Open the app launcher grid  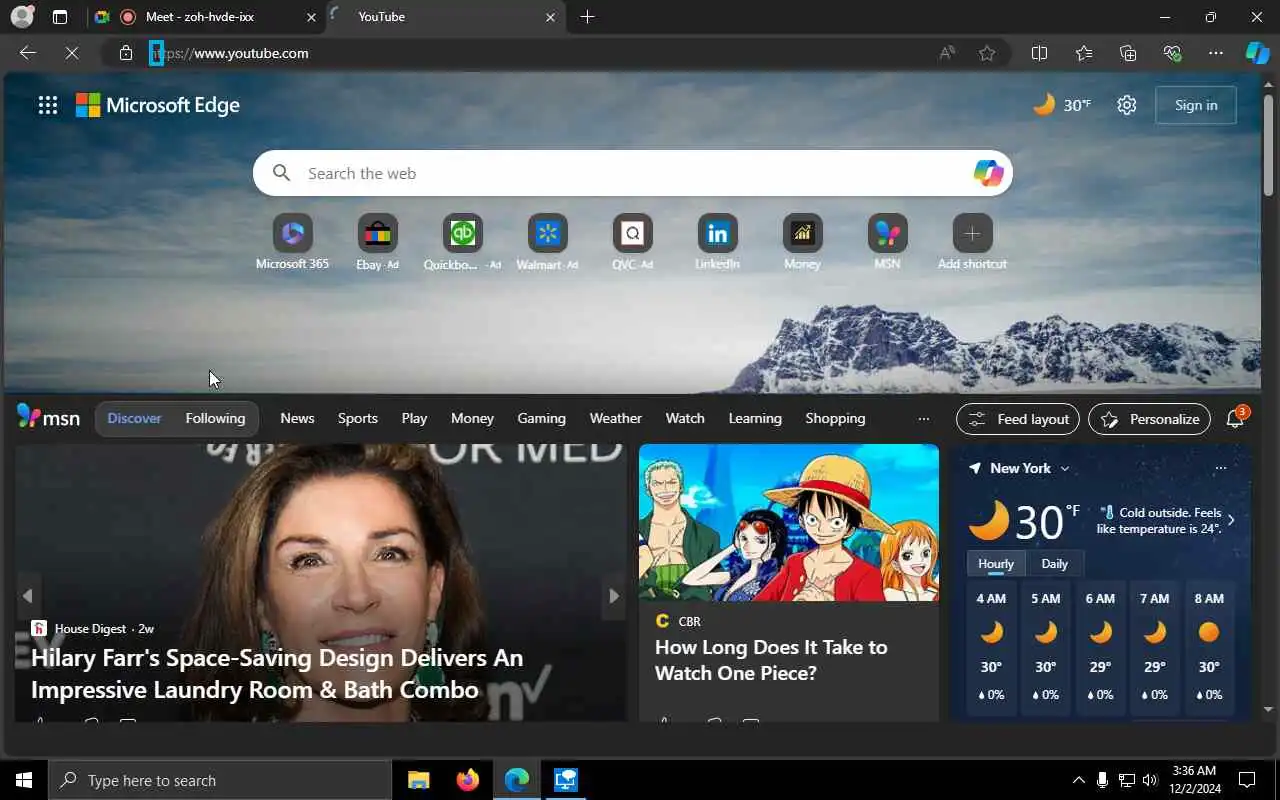[x=47, y=105]
